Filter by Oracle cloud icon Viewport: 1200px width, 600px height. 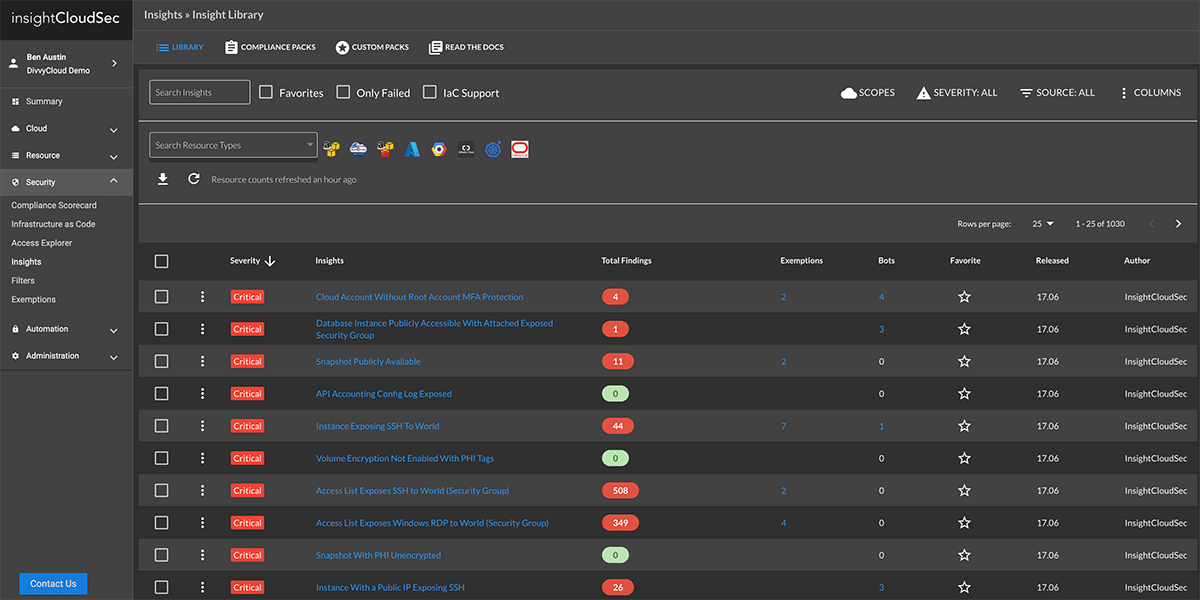coord(519,149)
